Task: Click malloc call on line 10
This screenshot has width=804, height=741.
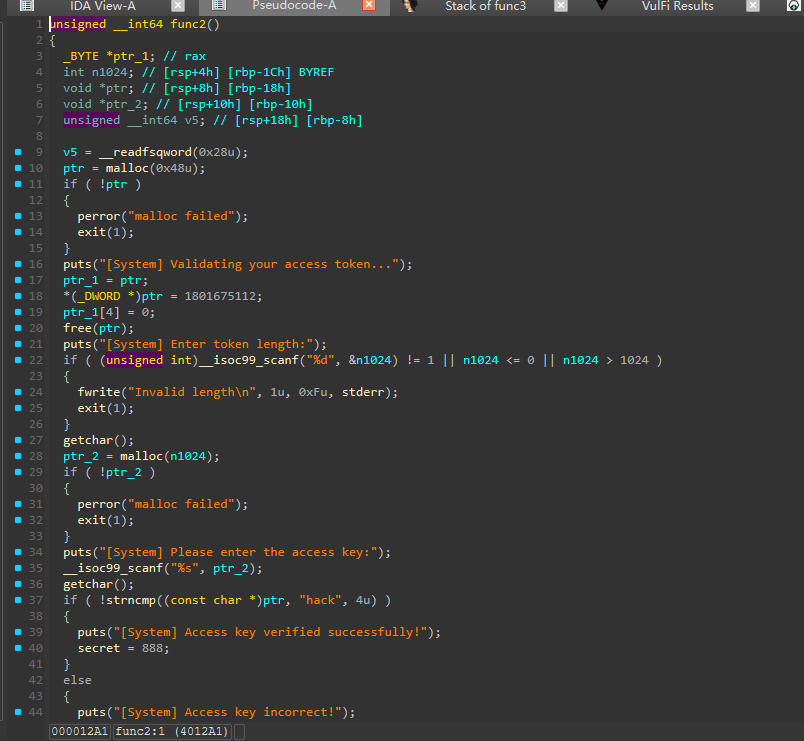Action: tap(127, 168)
